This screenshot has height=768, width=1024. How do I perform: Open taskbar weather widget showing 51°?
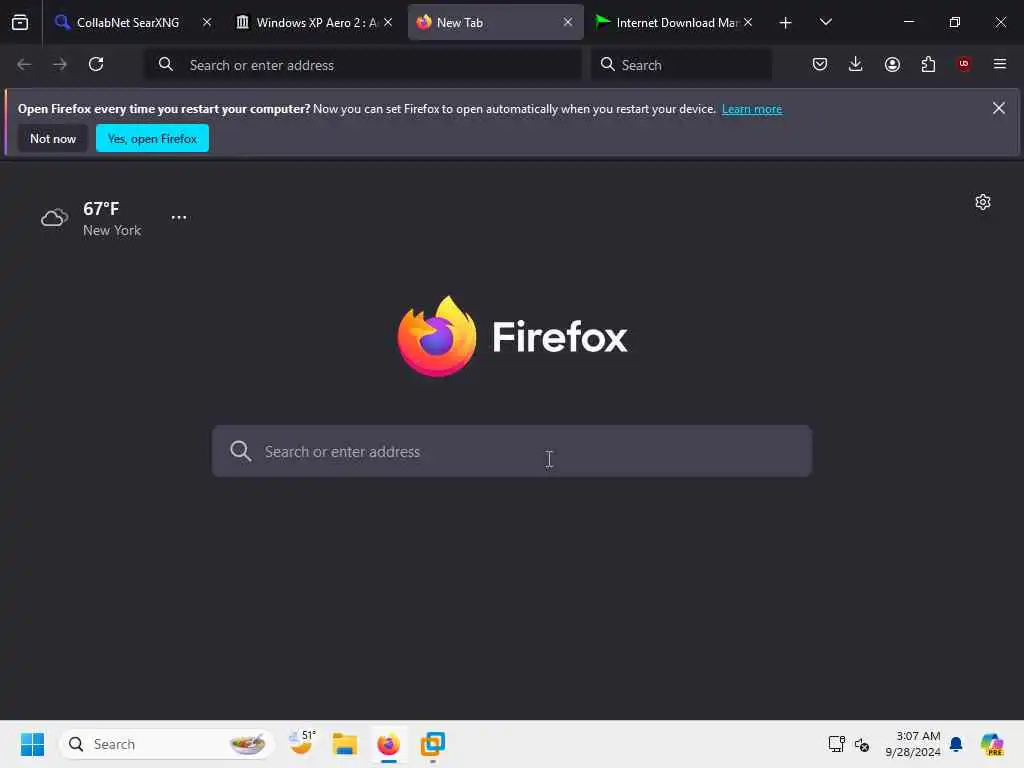point(301,744)
